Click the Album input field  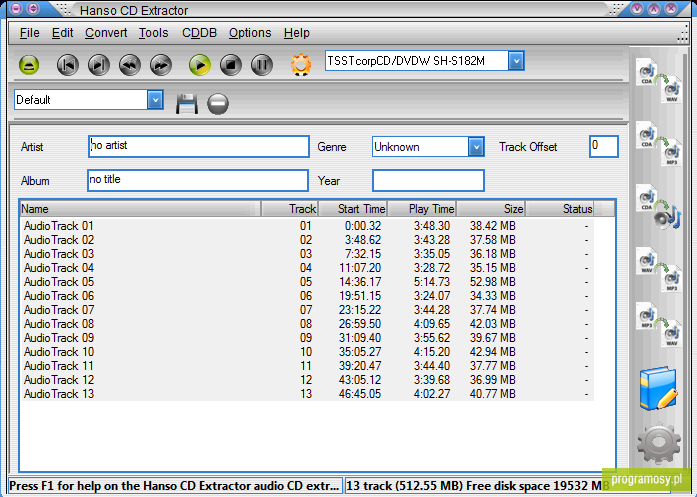point(198,180)
